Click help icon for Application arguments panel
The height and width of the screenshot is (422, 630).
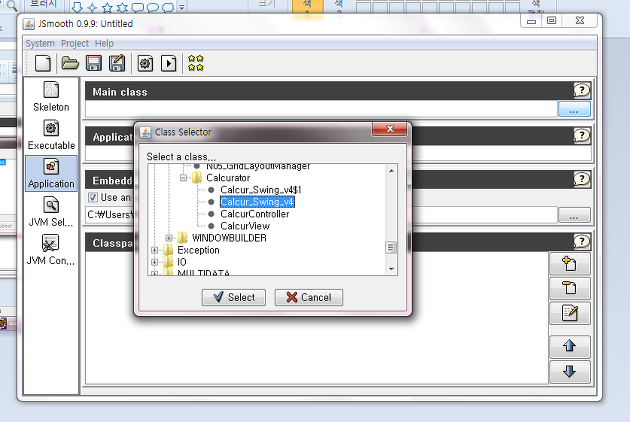[581, 135]
